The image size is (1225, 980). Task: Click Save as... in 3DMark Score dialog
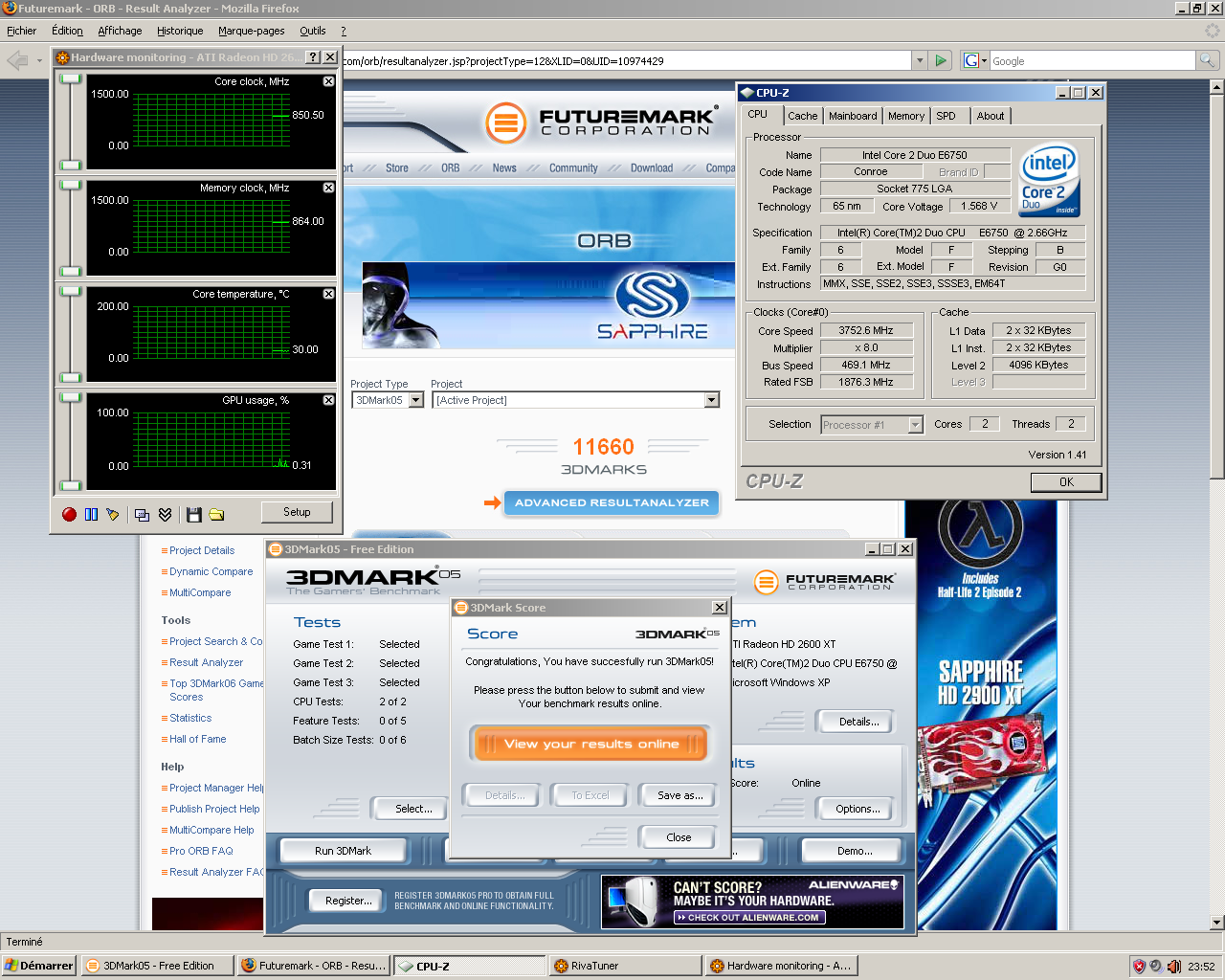[x=679, y=795]
